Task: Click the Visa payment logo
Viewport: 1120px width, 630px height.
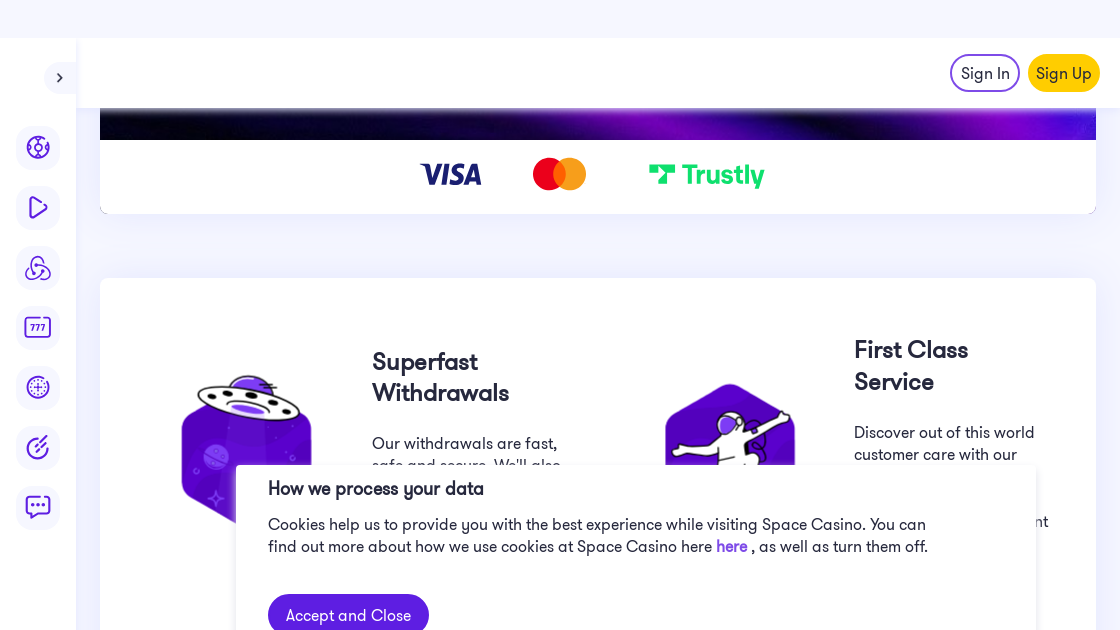Action: click(451, 175)
